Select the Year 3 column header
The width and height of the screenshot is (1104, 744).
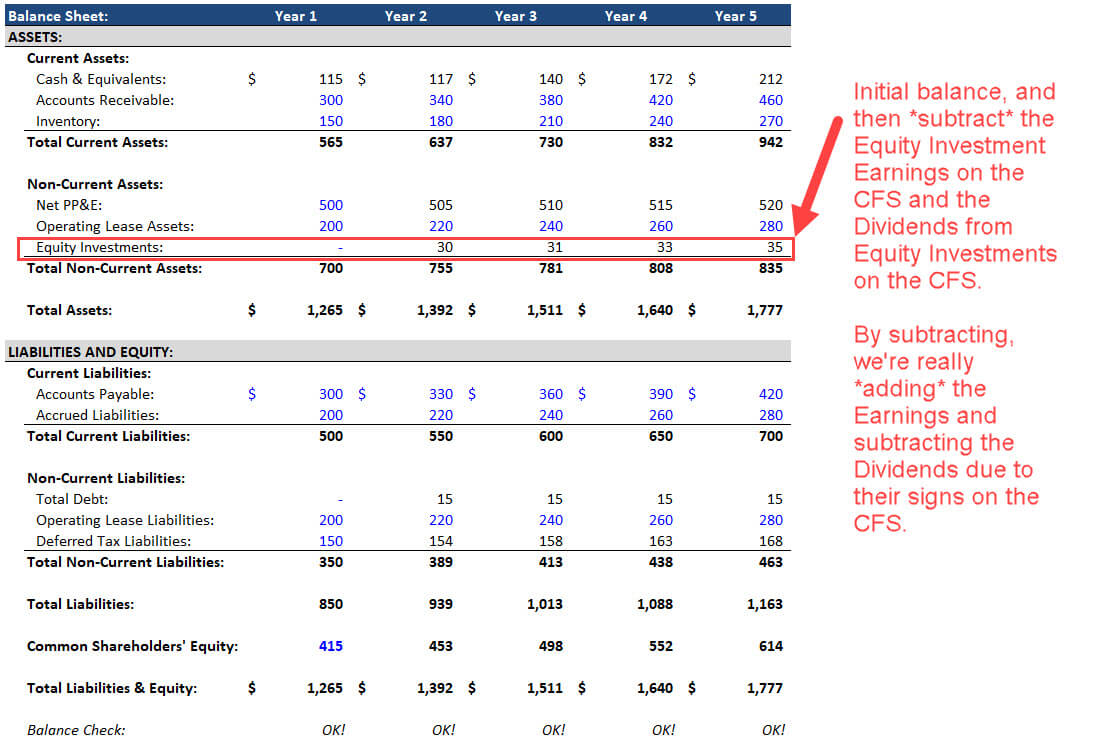point(515,15)
